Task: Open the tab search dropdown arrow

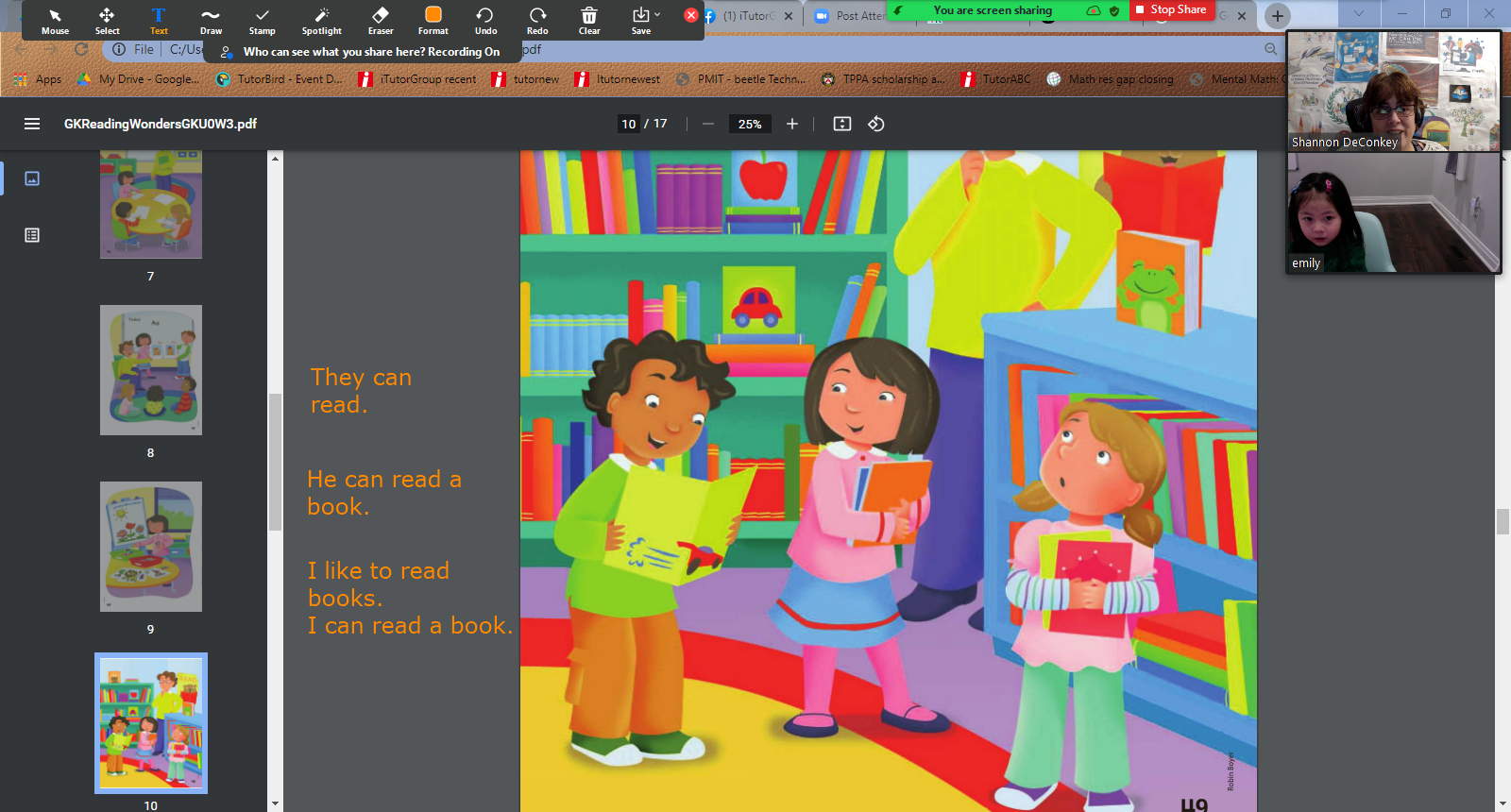Action: (x=1358, y=13)
